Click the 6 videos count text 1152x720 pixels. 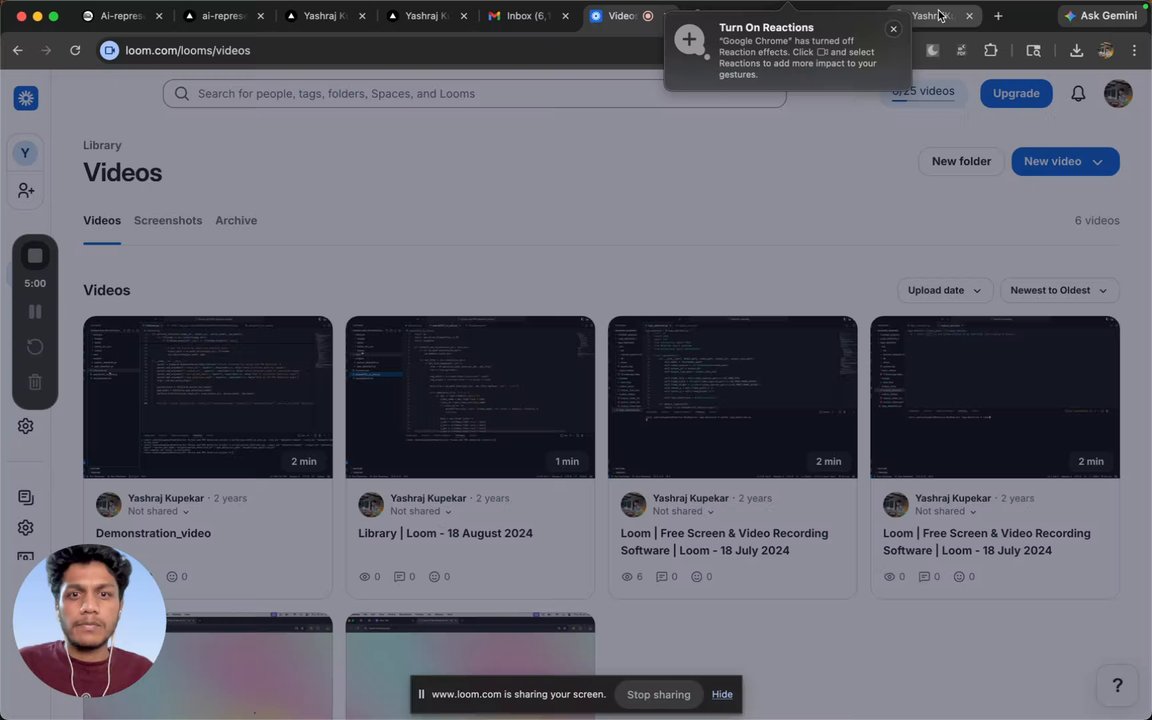pos(1097,220)
